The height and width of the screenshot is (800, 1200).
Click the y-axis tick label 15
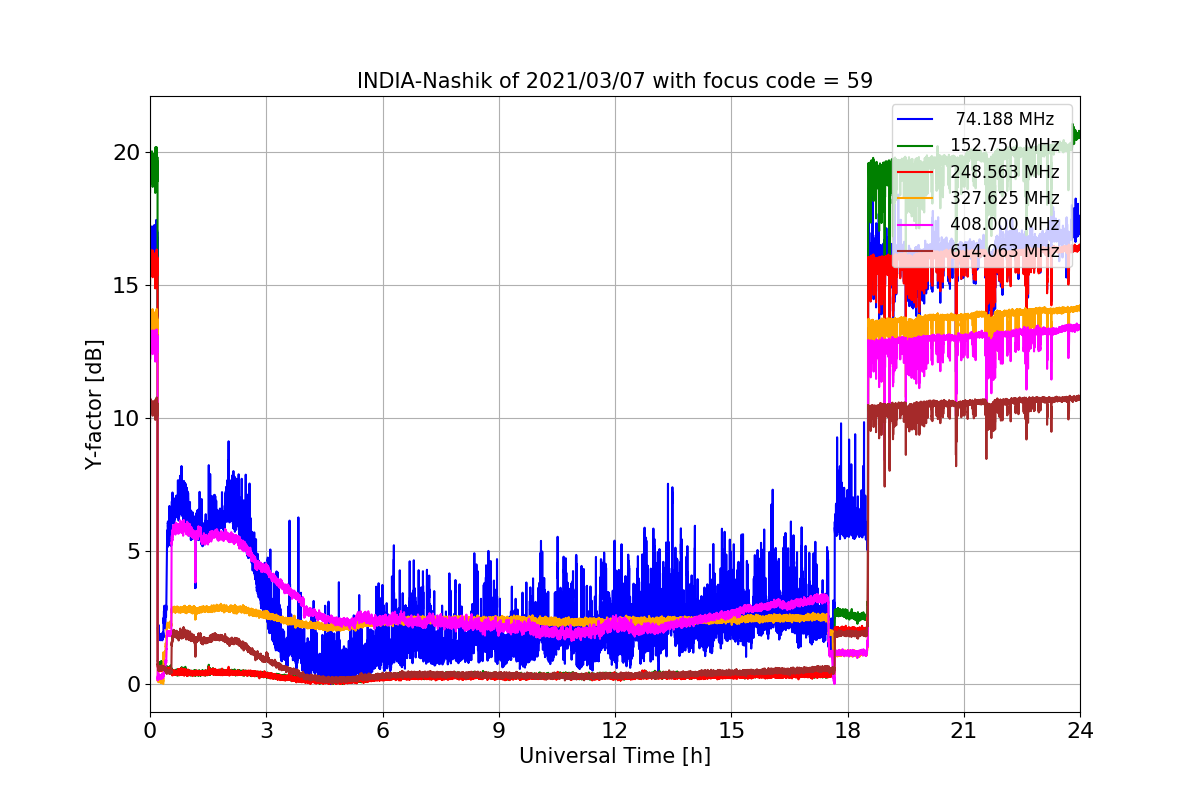[x=126, y=285]
